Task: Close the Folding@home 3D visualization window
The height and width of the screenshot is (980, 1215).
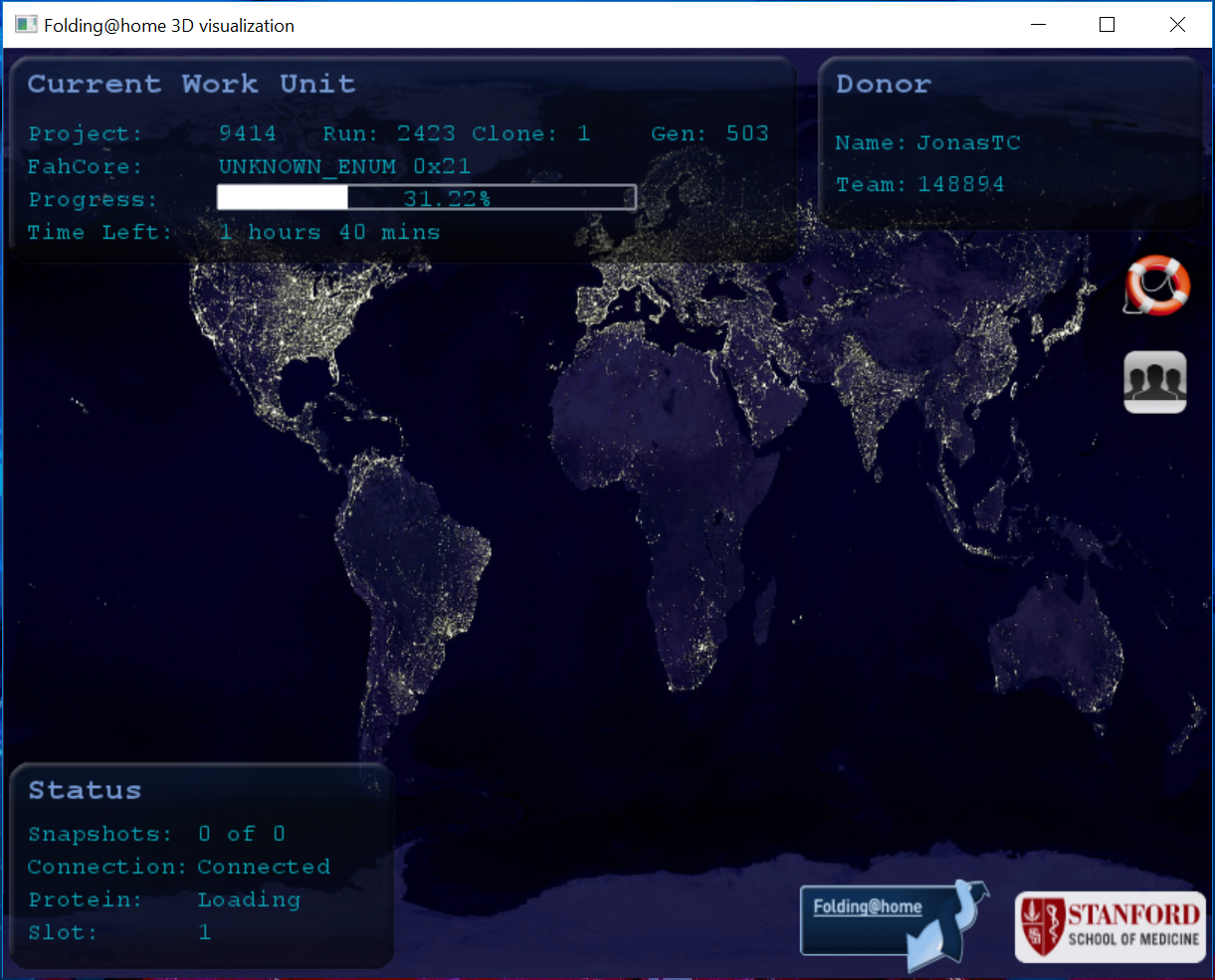Action: click(x=1177, y=25)
